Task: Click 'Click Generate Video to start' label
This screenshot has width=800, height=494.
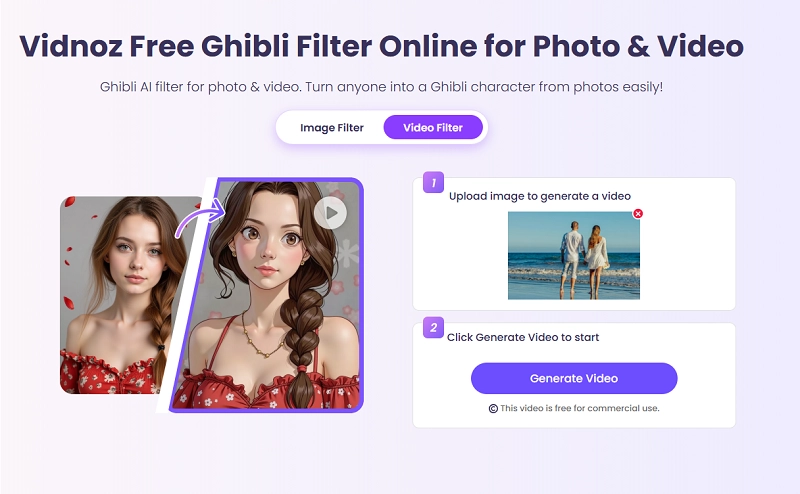Action: [523, 337]
